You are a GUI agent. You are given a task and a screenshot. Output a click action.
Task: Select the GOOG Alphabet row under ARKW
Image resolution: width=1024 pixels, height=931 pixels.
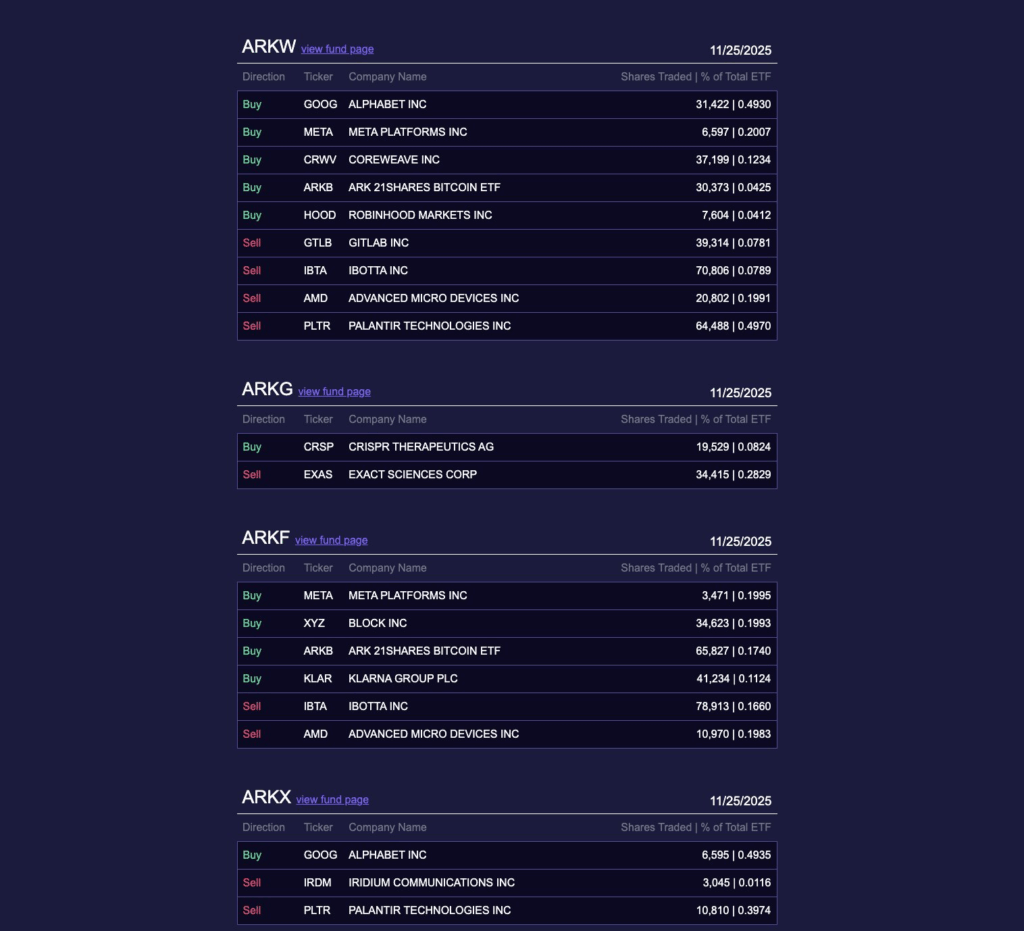[506, 104]
